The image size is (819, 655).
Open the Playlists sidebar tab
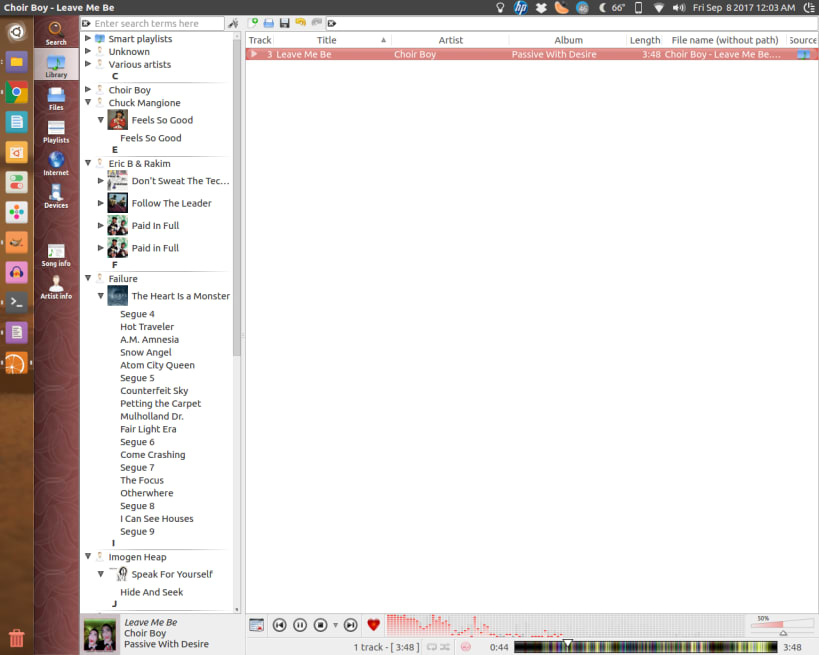pos(56,131)
